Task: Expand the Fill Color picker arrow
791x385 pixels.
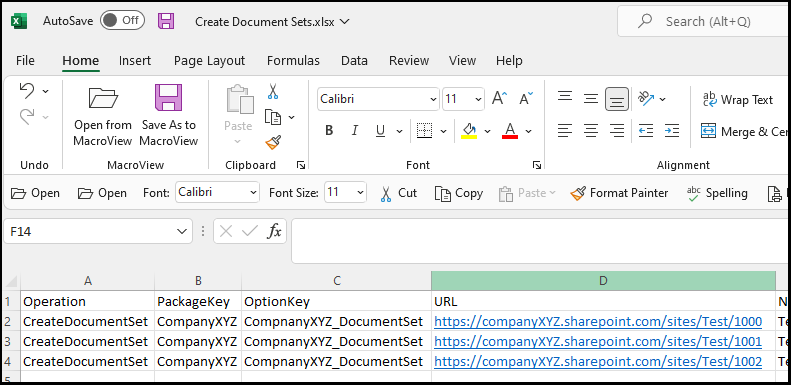Action: point(487,132)
